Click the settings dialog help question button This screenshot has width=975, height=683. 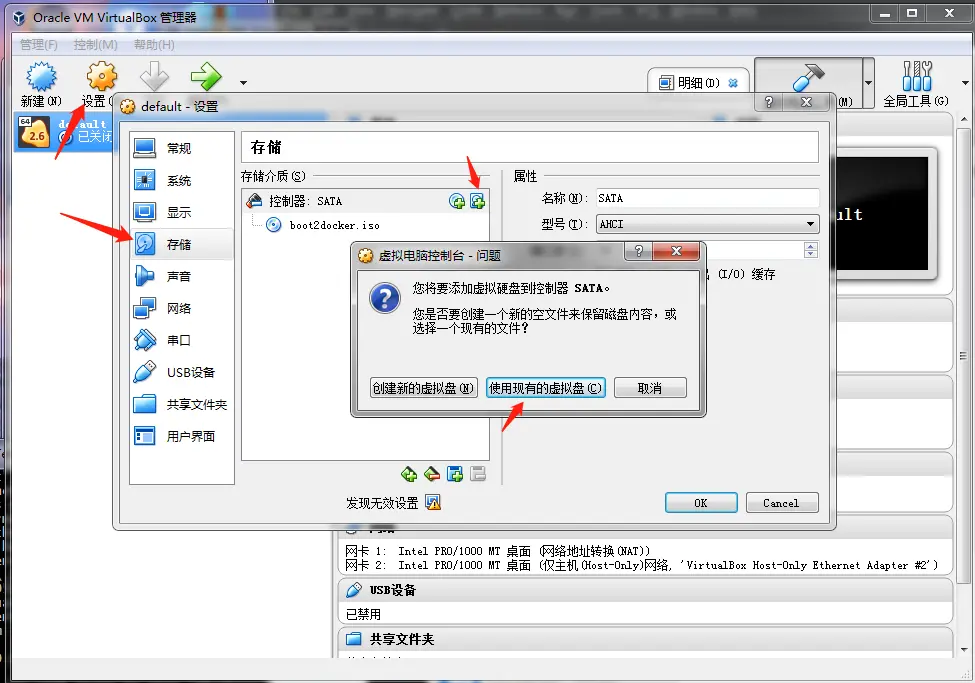(x=769, y=102)
